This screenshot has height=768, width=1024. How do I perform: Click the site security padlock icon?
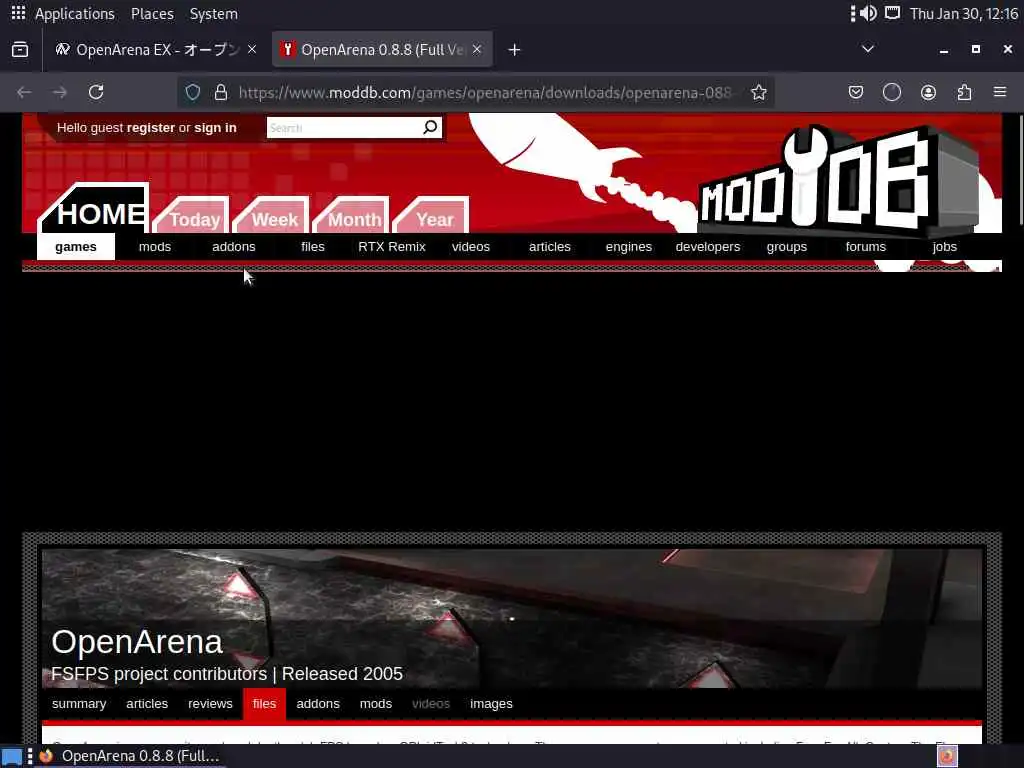pos(221,92)
